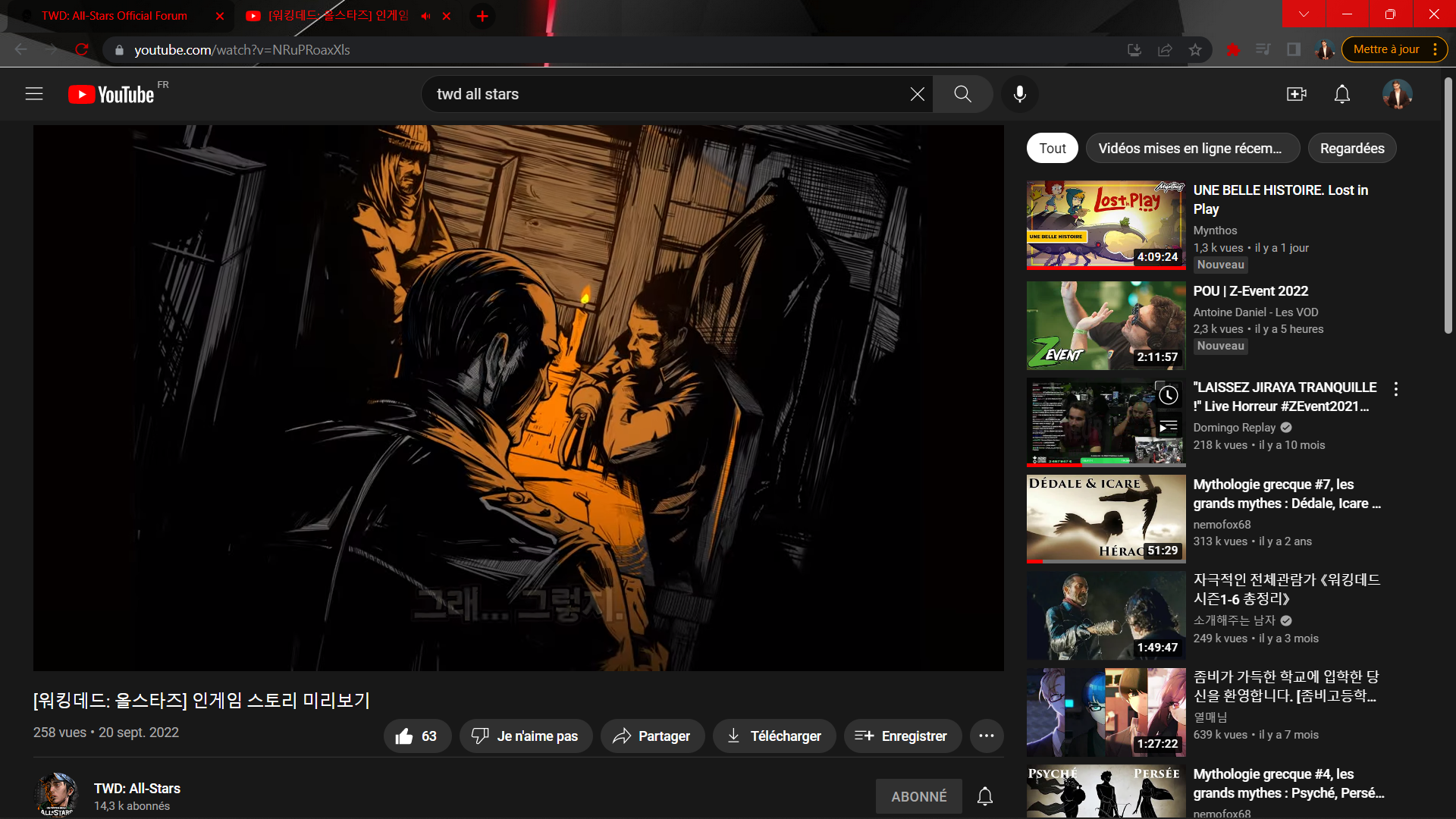
Task: Toggle the Je n'aime pas dislike button
Action: point(526,736)
